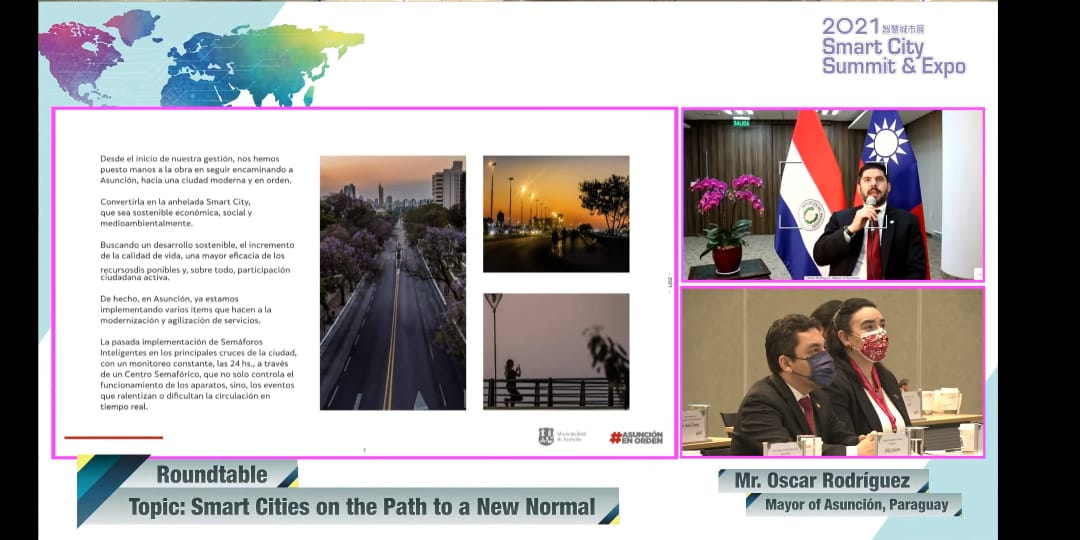Click the #ASUNCIÓN EN ORDEN hashtag logo

(636, 437)
